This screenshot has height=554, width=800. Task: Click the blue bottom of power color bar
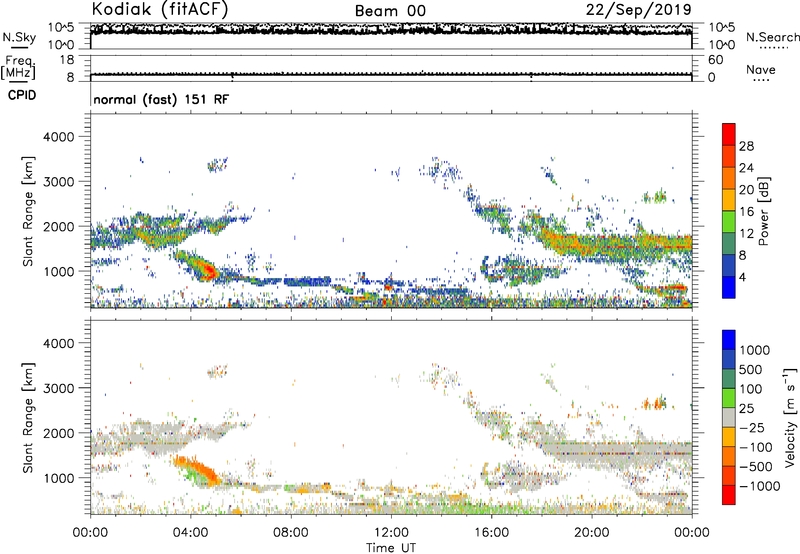[729, 287]
